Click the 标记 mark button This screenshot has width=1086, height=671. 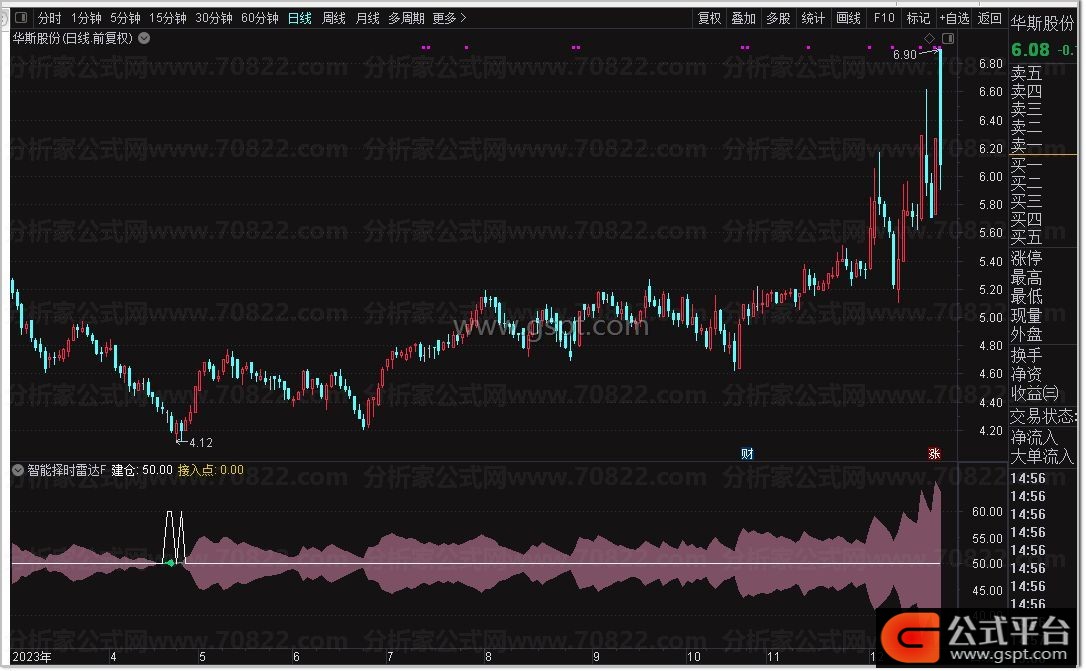point(918,18)
